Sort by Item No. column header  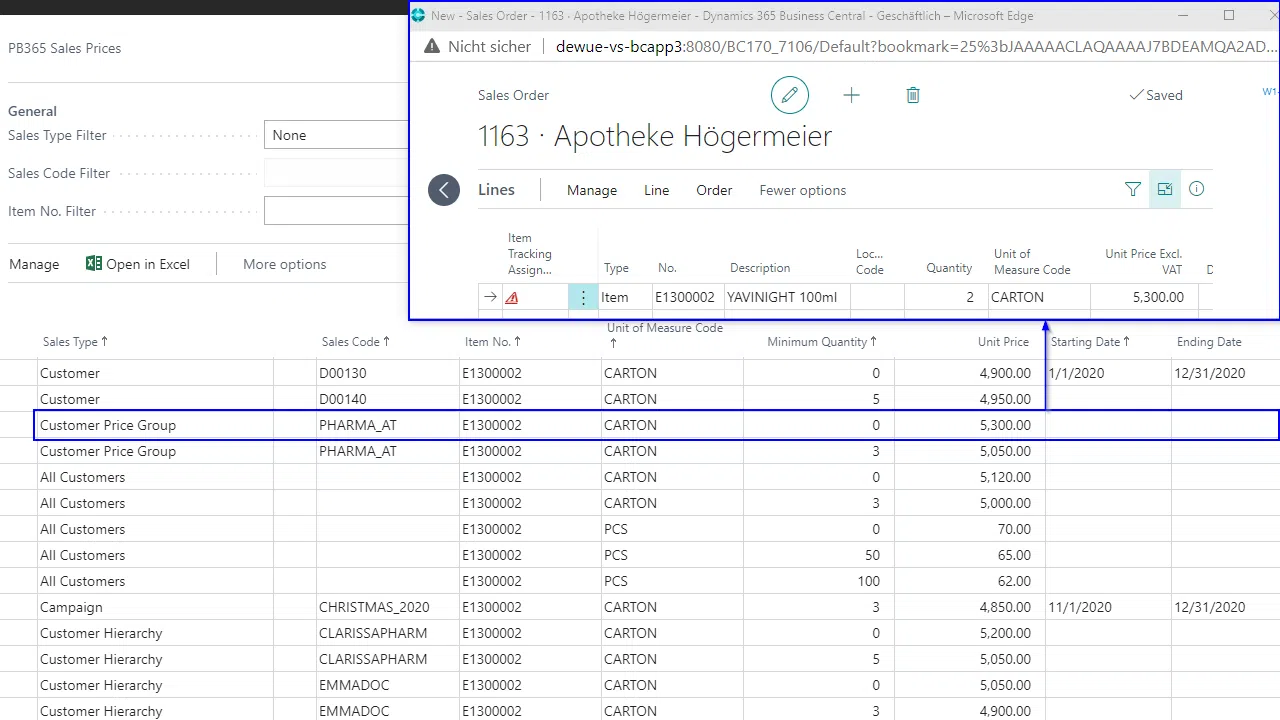pyautogui.click(x=493, y=342)
